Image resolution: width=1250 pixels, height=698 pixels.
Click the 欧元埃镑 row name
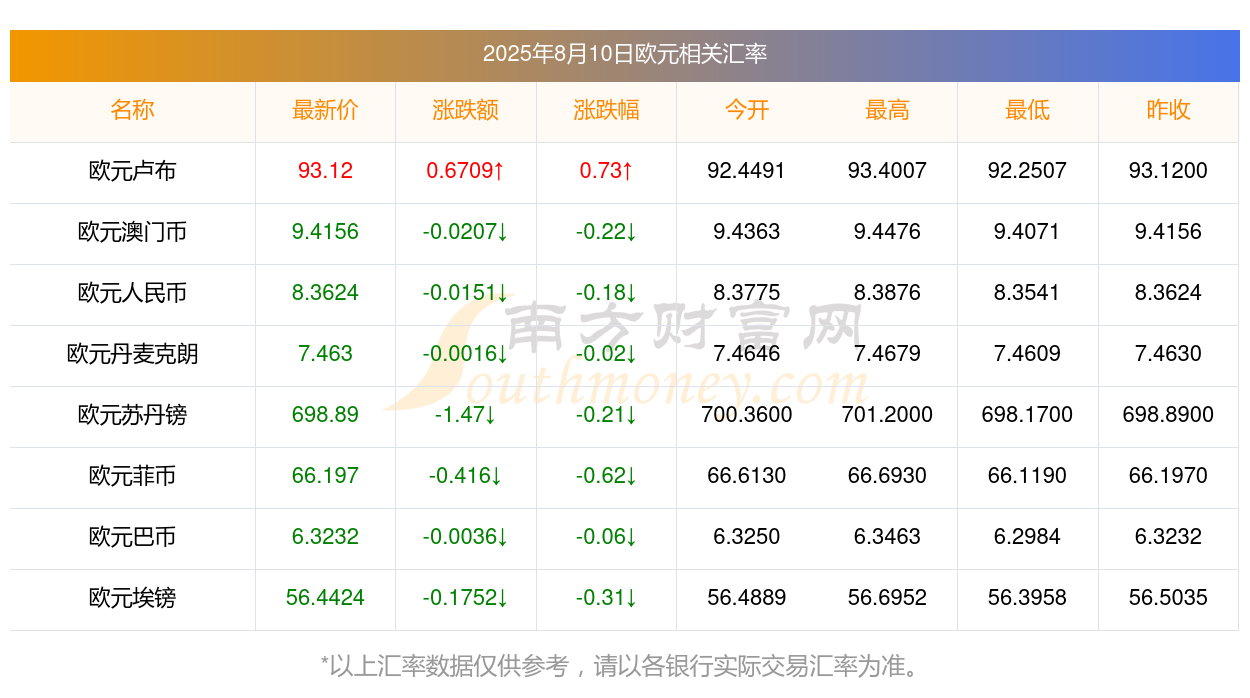pos(133,598)
